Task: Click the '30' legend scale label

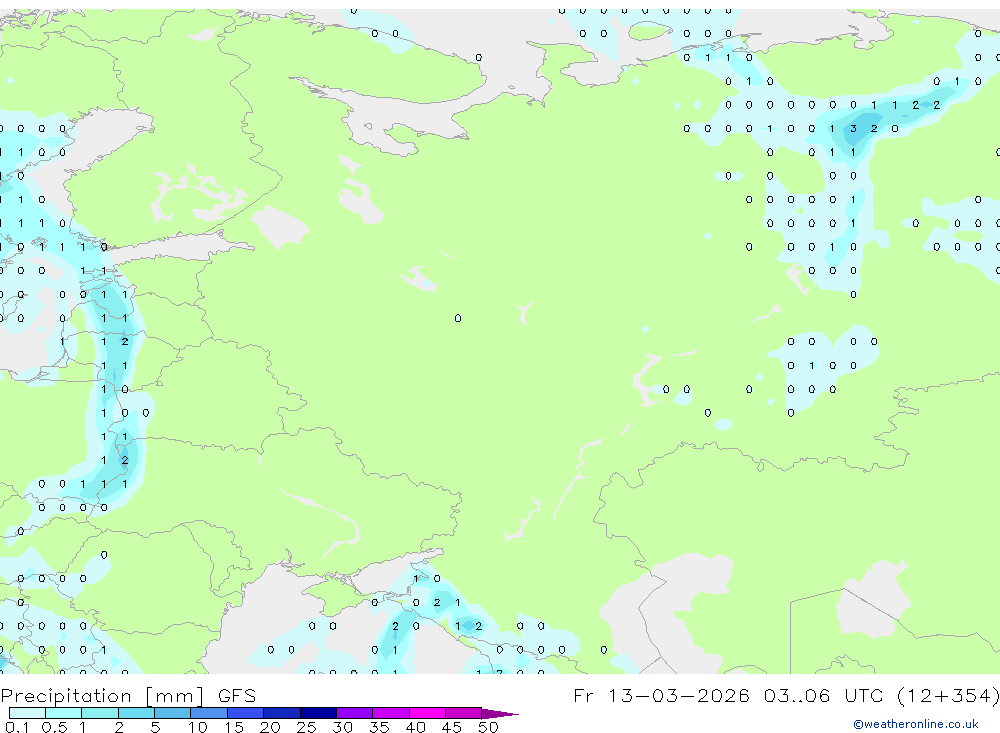Action: tap(342, 727)
